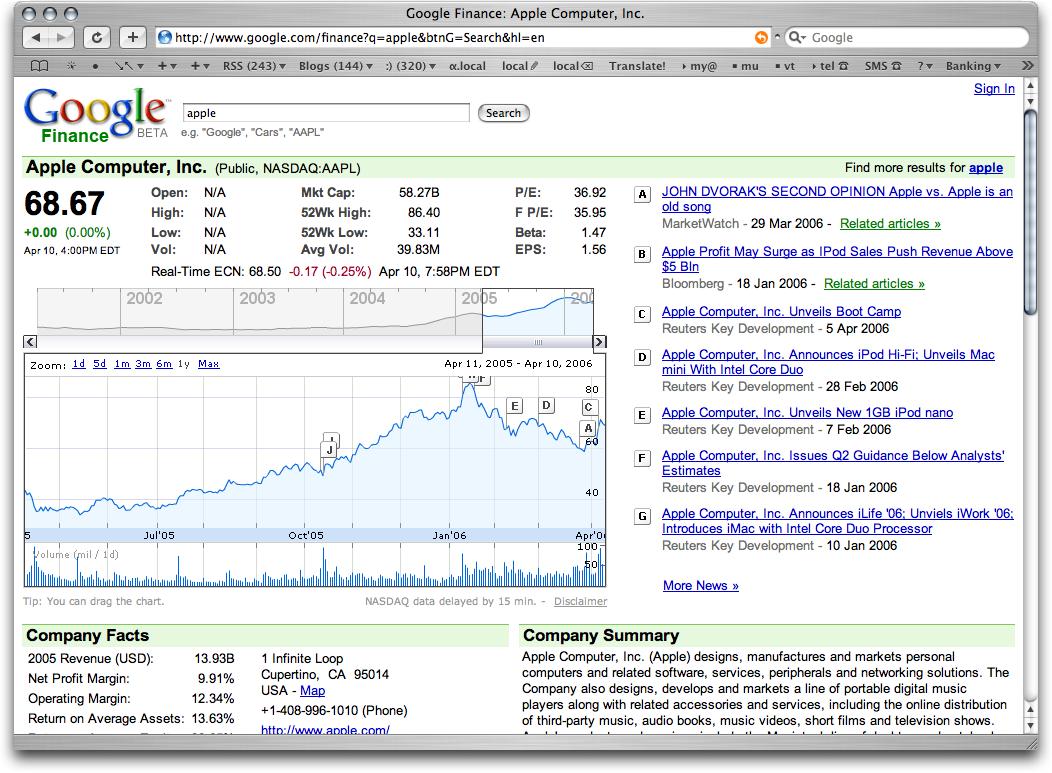Click the Search button next to the query box
Image resolution: width=1052 pixels, height=773 pixels.
pyautogui.click(x=503, y=113)
